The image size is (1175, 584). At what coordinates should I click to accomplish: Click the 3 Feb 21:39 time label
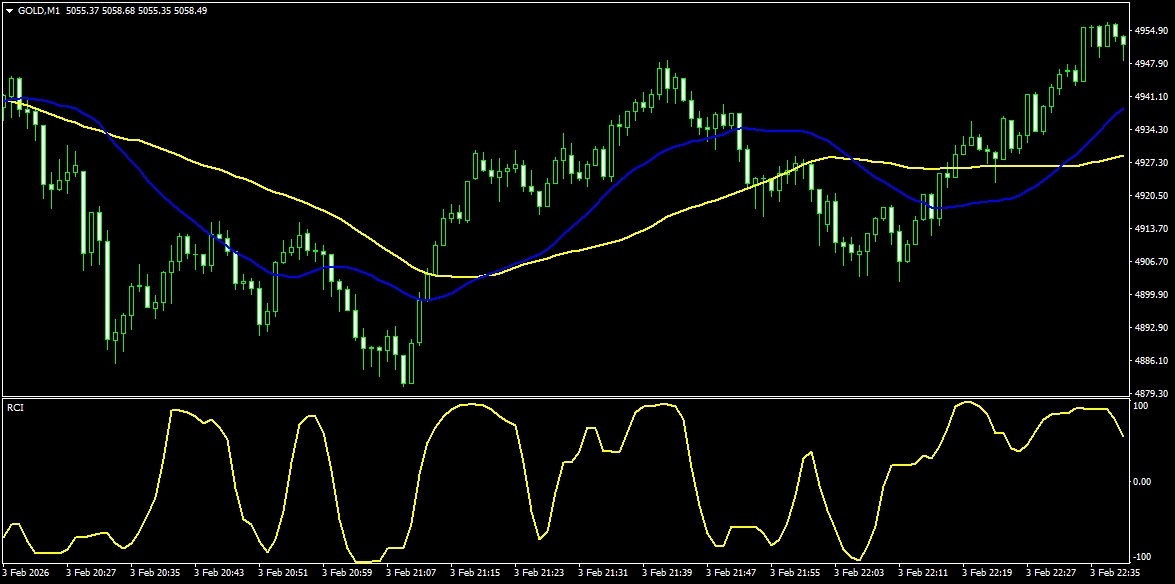670,574
